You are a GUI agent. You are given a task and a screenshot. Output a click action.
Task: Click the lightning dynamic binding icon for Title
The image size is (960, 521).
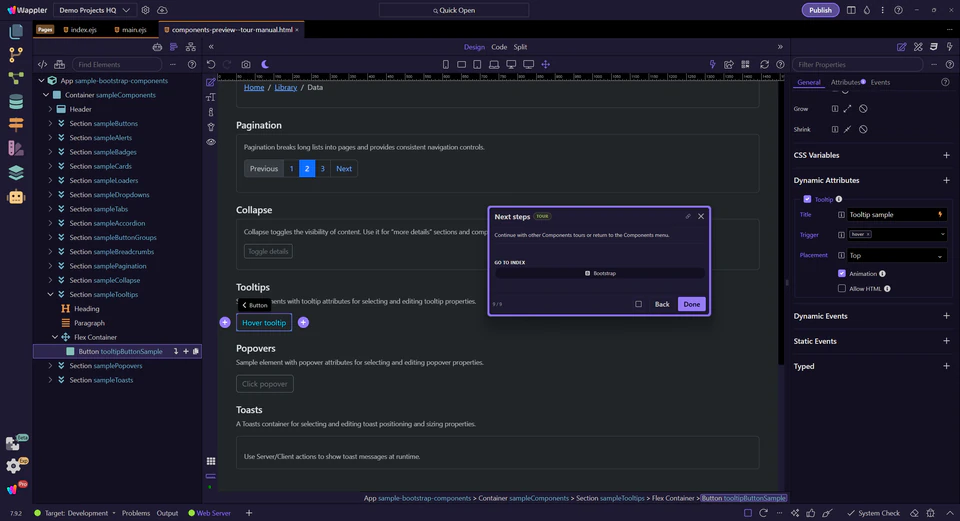point(940,215)
